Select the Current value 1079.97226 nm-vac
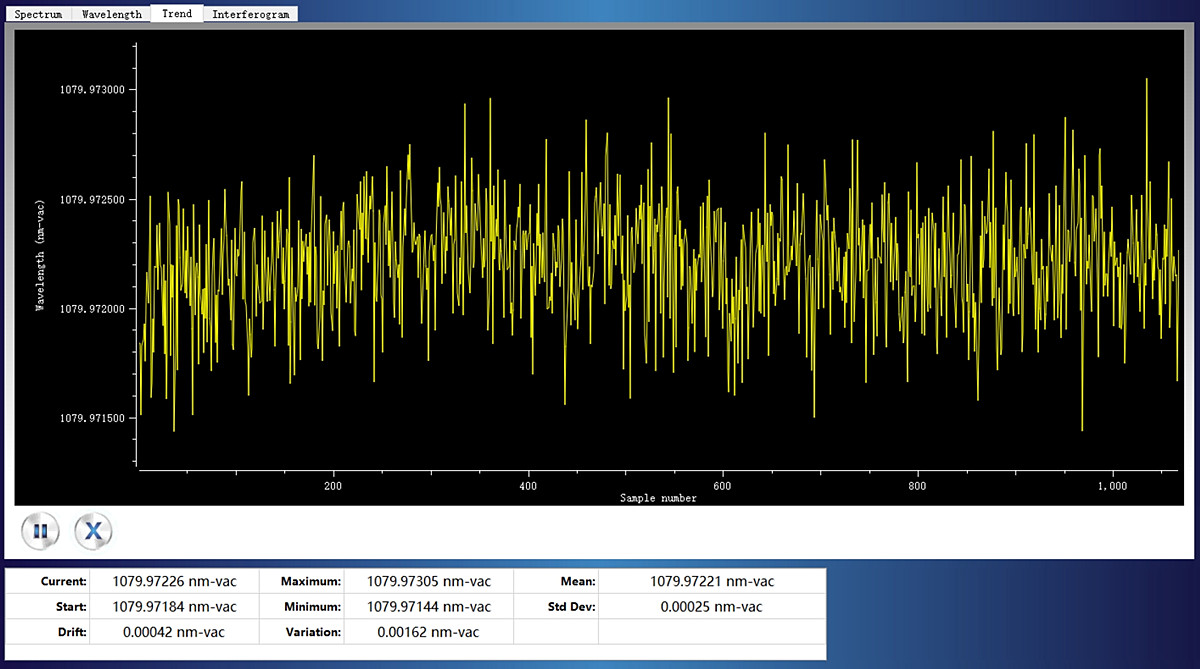This screenshot has height=669, width=1200. tap(175, 581)
